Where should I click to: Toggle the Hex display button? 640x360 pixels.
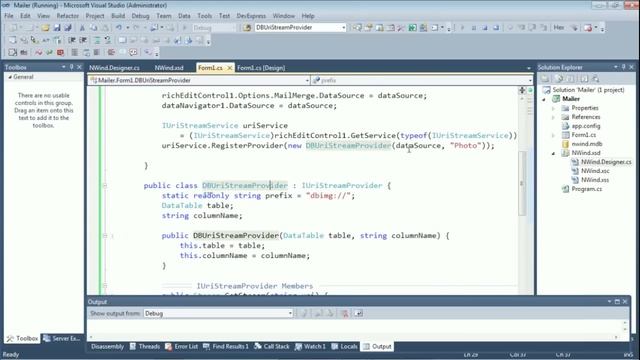tap(559, 27)
